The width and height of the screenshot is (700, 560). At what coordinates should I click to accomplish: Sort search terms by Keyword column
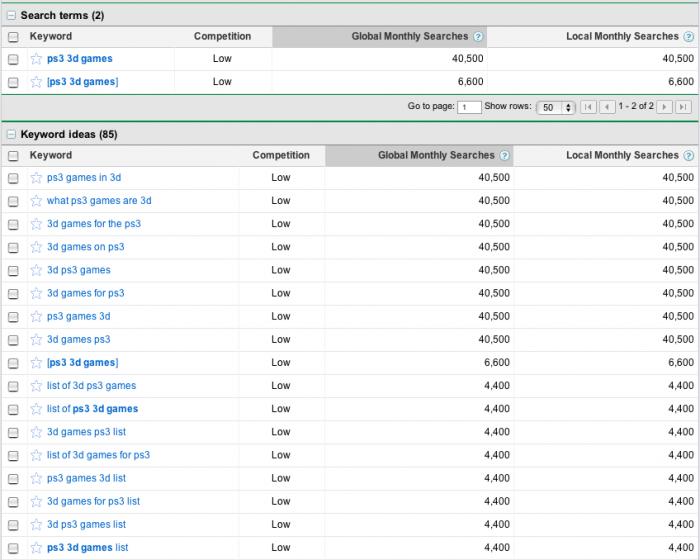[50, 36]
